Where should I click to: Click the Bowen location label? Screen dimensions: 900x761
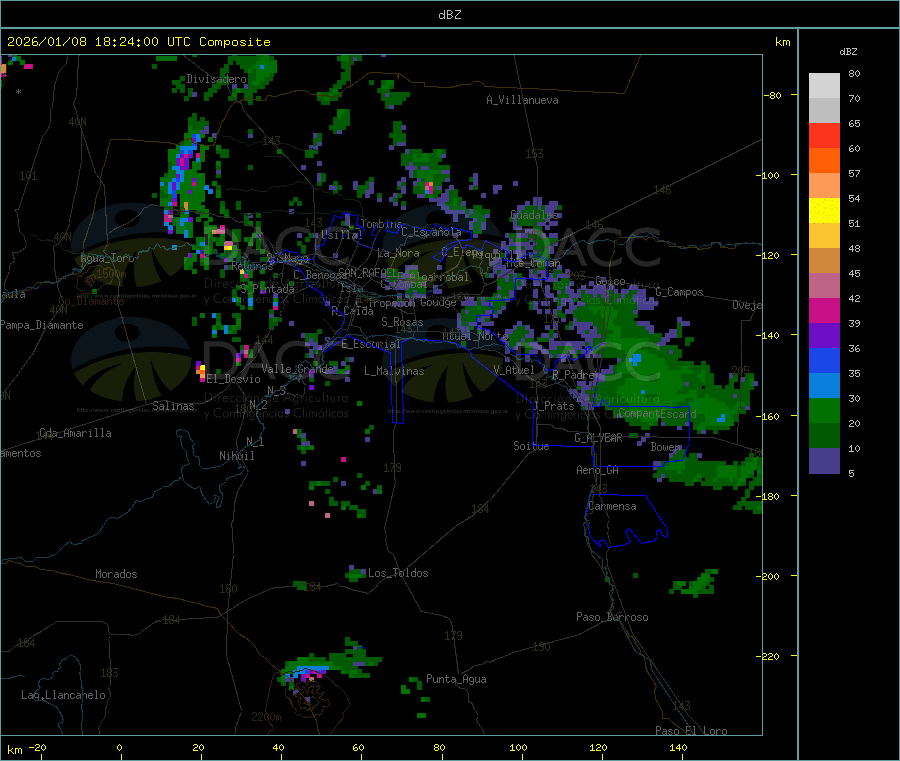click(666, 446)
